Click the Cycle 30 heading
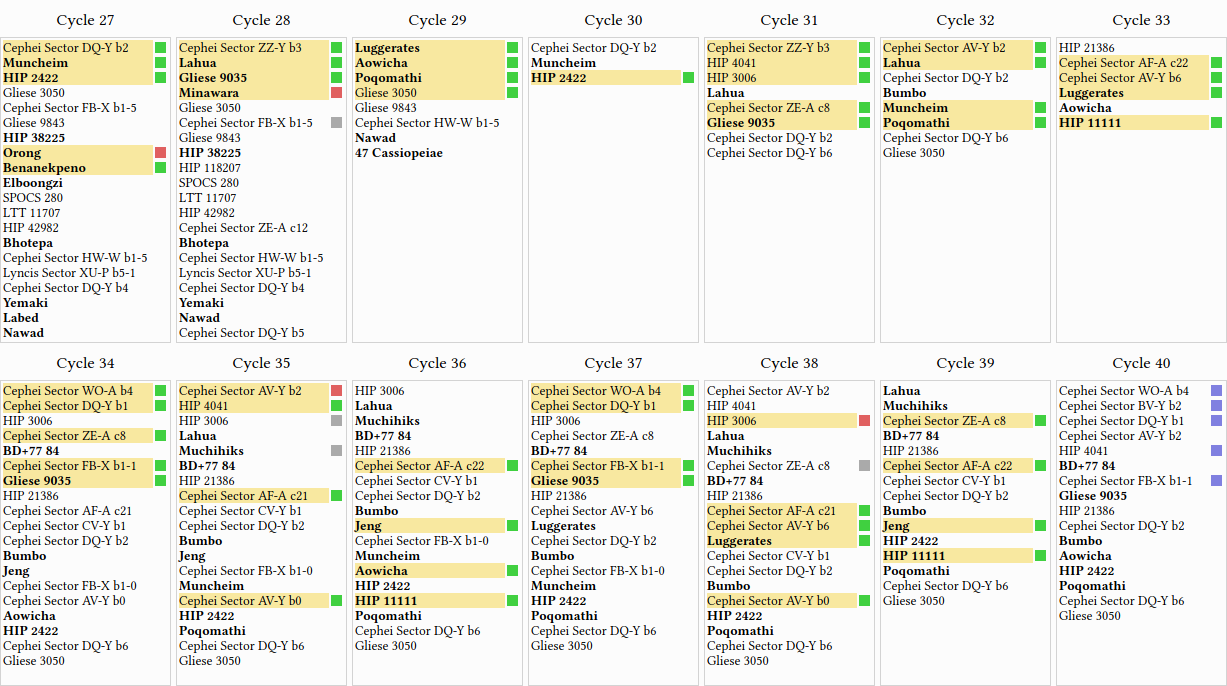1227x686 pixels. coord(613,20)
